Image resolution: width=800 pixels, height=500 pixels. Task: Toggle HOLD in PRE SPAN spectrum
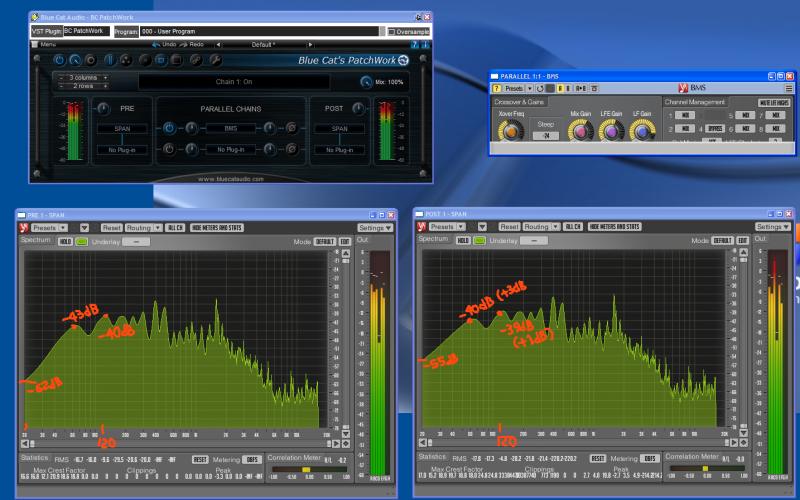(x=65, y=241)
